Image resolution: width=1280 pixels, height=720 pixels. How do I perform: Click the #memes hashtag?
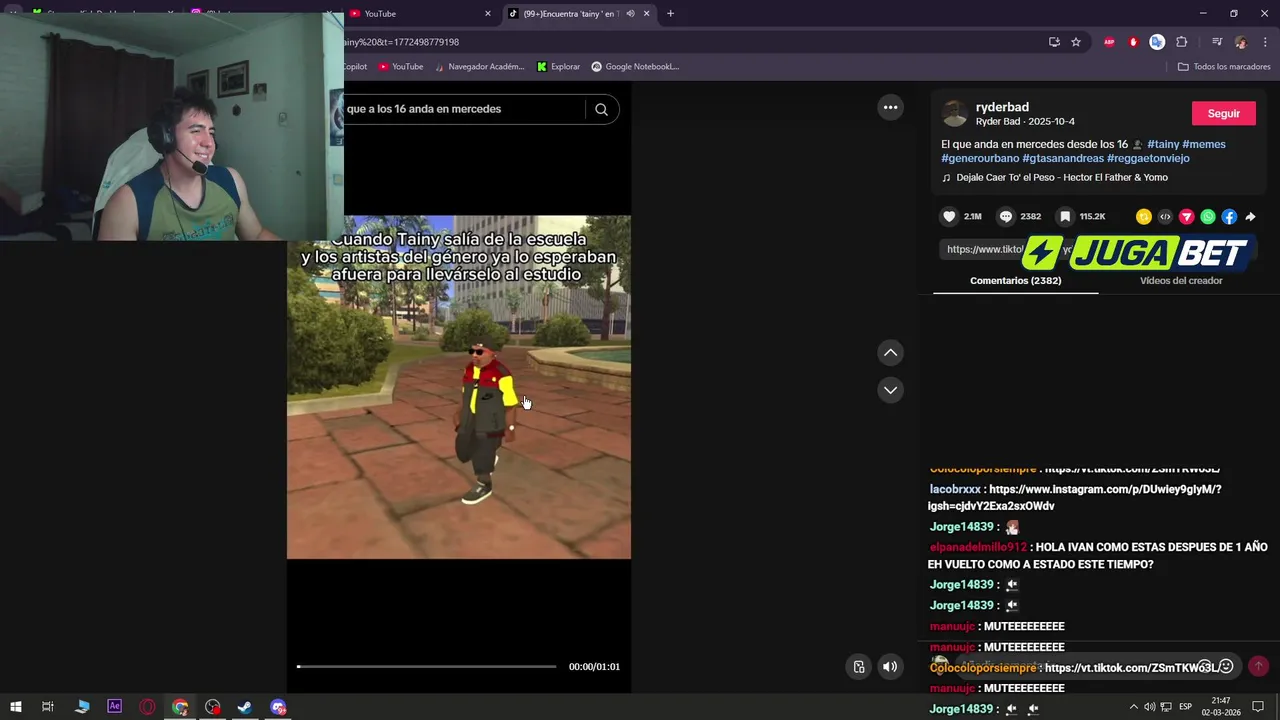pos(1204,144)
